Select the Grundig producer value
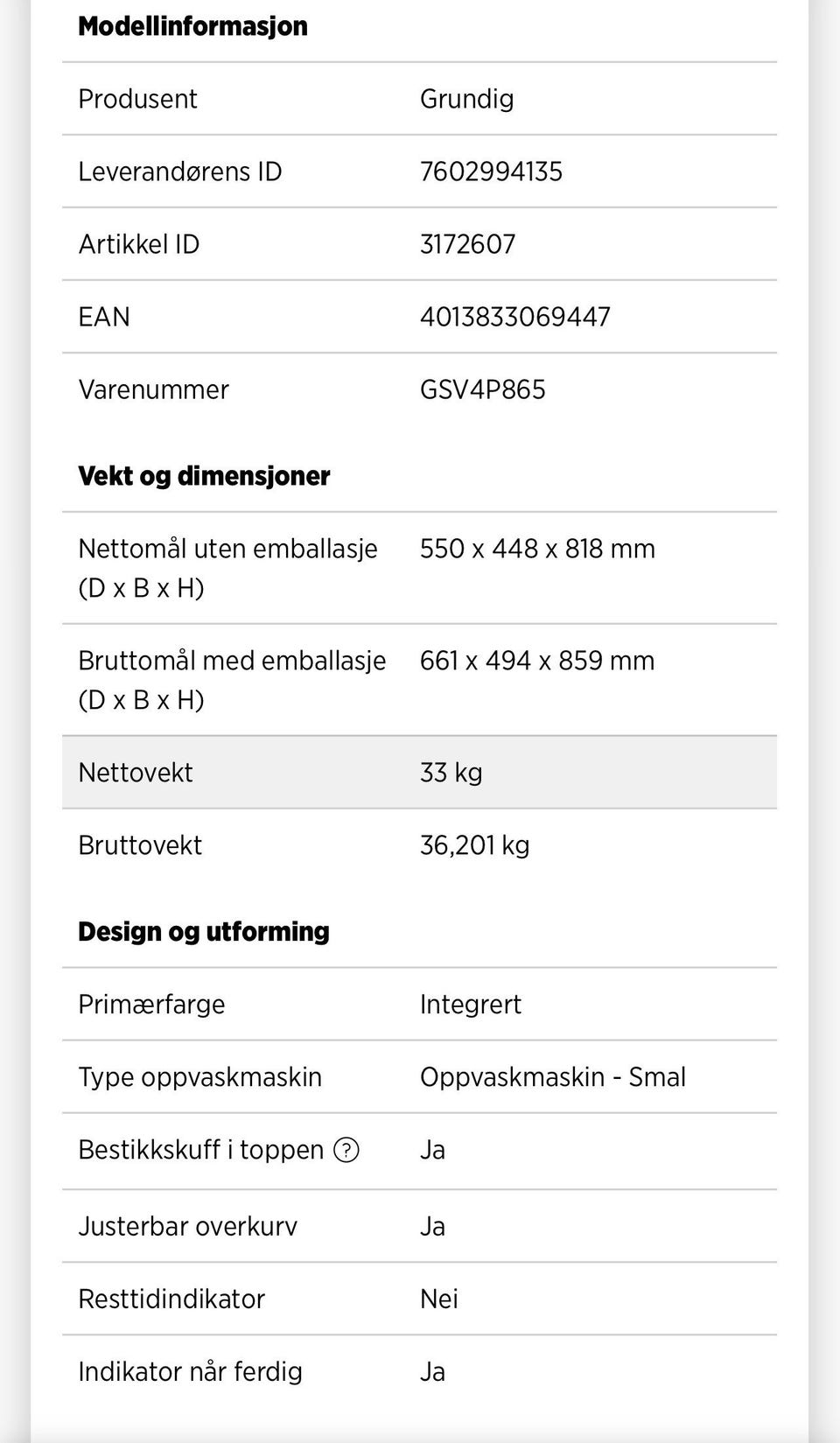 point(466,99)
